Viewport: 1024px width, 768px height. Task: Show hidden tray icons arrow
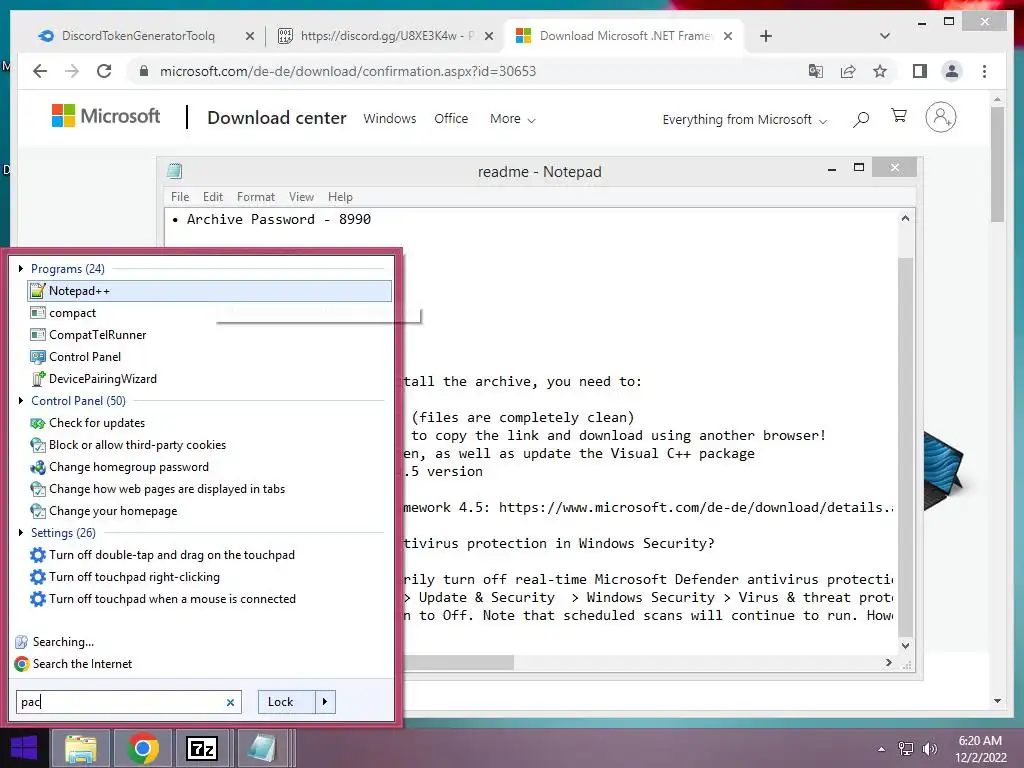coord(882,749)
